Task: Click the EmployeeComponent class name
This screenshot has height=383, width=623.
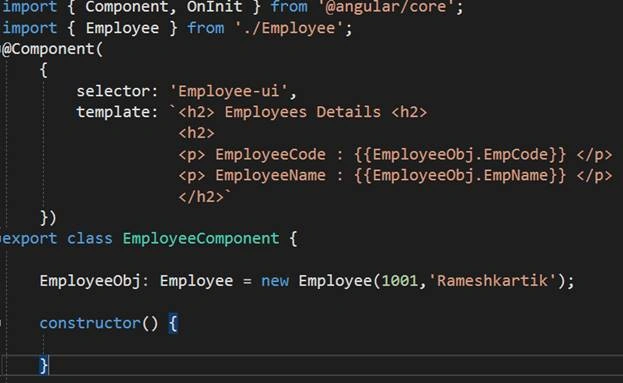Action: pos(201,239)
